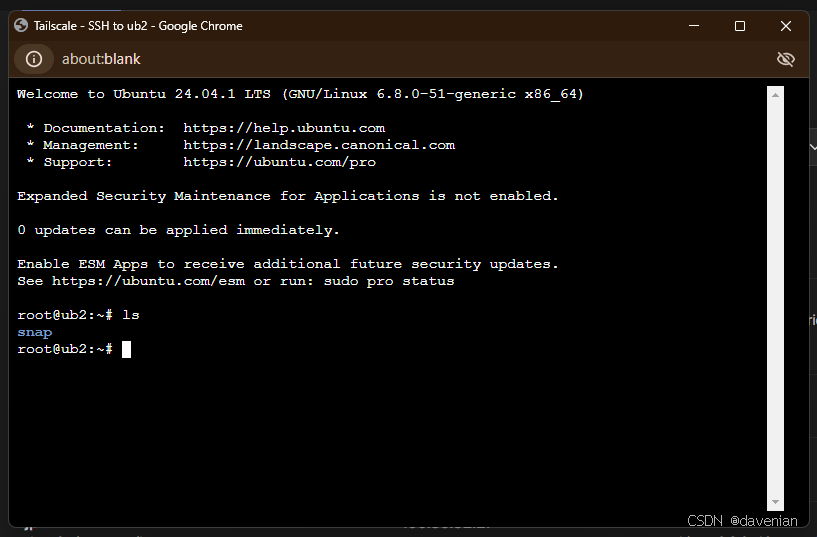Open the https://ubuntu.com/esm link
This screenshot has height=537, width=817.
click(148, 281)
